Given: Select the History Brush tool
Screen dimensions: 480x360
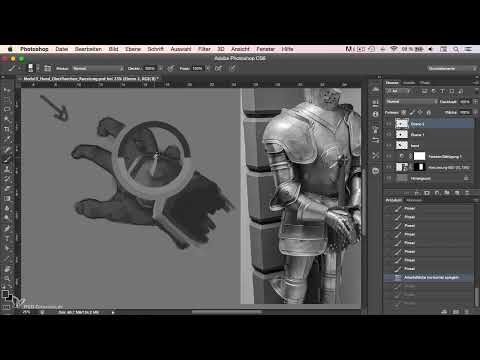Looking at the screenshot, I should tap(6, 179).
